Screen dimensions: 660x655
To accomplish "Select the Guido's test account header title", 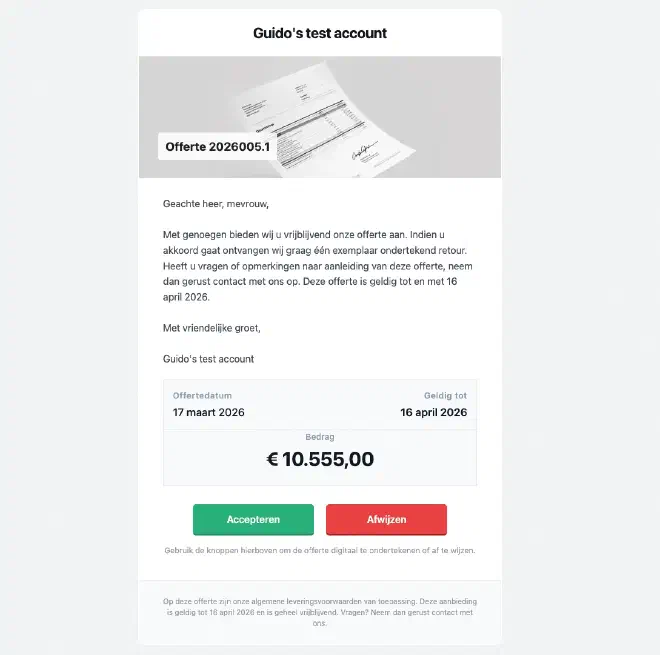I will coord(320,33).
